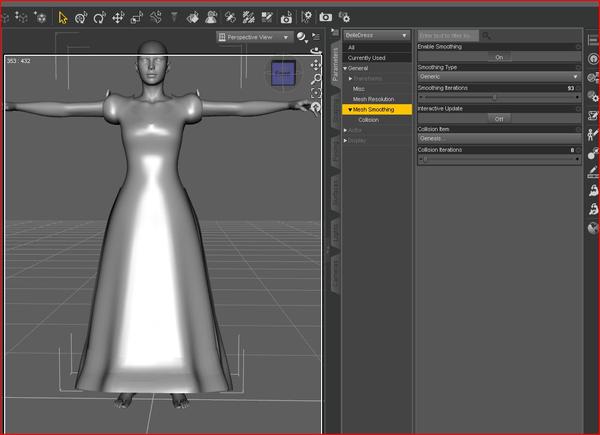Click the property filter text field

[x=447, y=35]
